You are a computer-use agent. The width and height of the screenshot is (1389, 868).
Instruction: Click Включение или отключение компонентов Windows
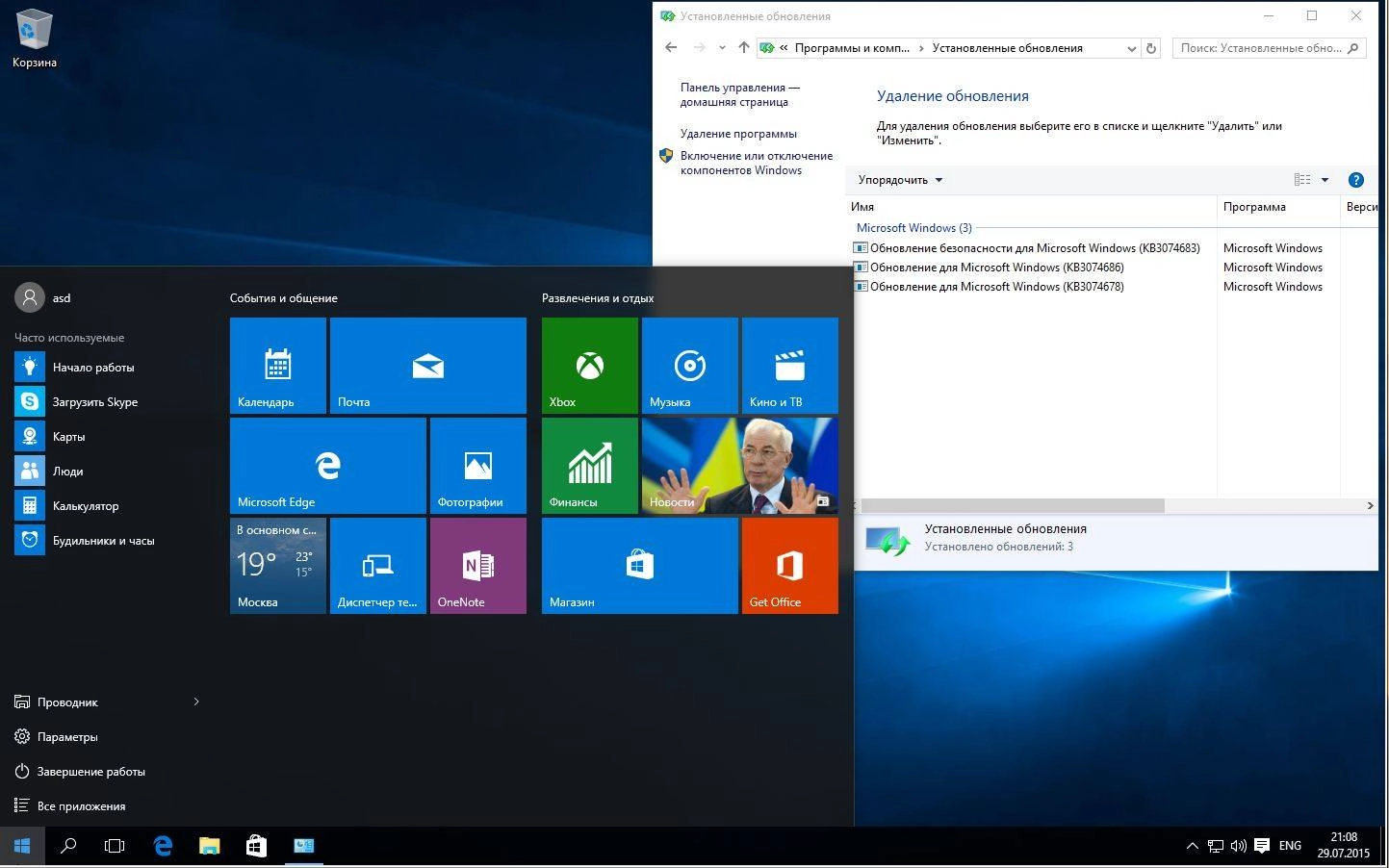(756, 163)
